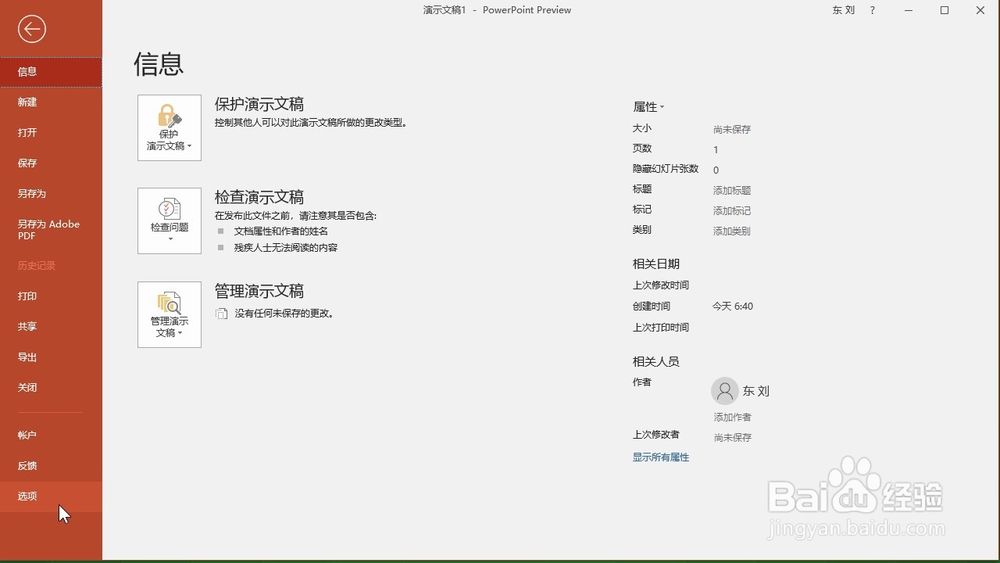The image size is (1000, 563).
Task: Click the help question mark icon
Action: point(872,10)
